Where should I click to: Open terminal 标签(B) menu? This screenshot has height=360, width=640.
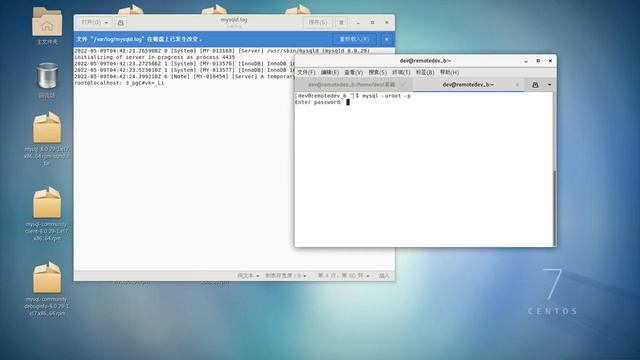point(425,72)
